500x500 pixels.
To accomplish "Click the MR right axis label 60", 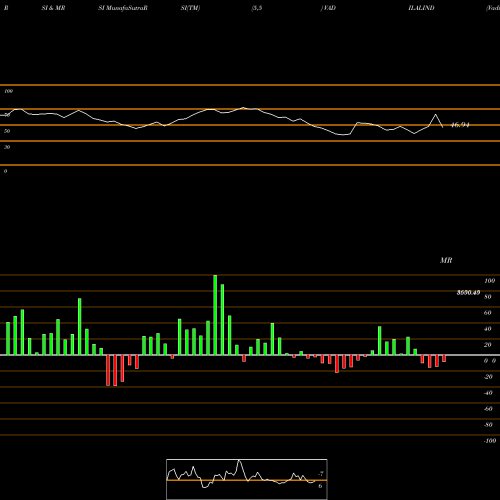I will [x=488, y=313].
